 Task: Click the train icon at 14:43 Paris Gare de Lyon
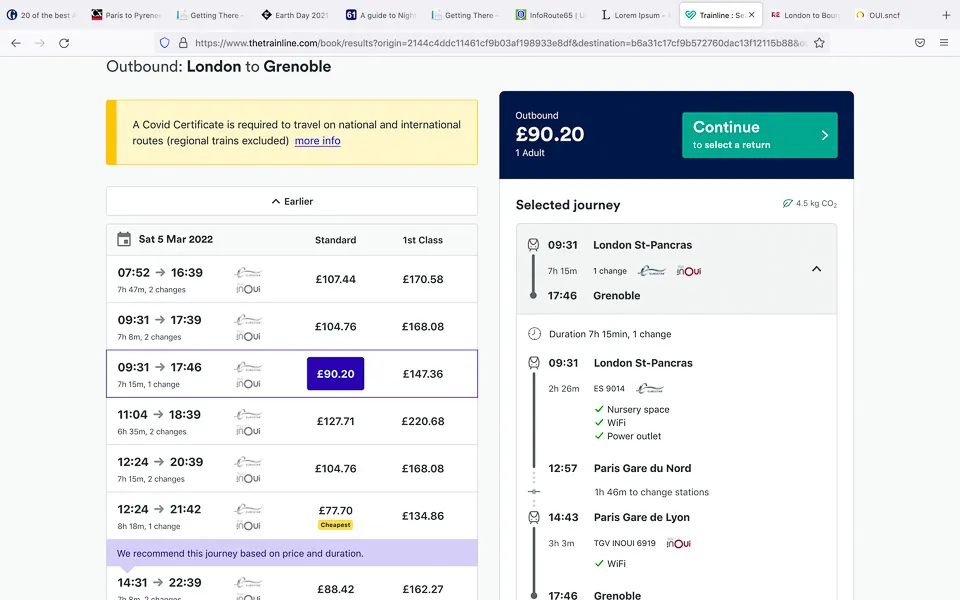coord(534,517)
